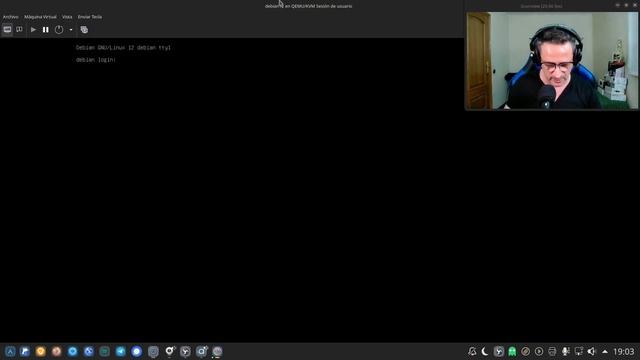Open the teal terminal-like taskbar icon
This screenshot has width=640, height=360.
104,351
